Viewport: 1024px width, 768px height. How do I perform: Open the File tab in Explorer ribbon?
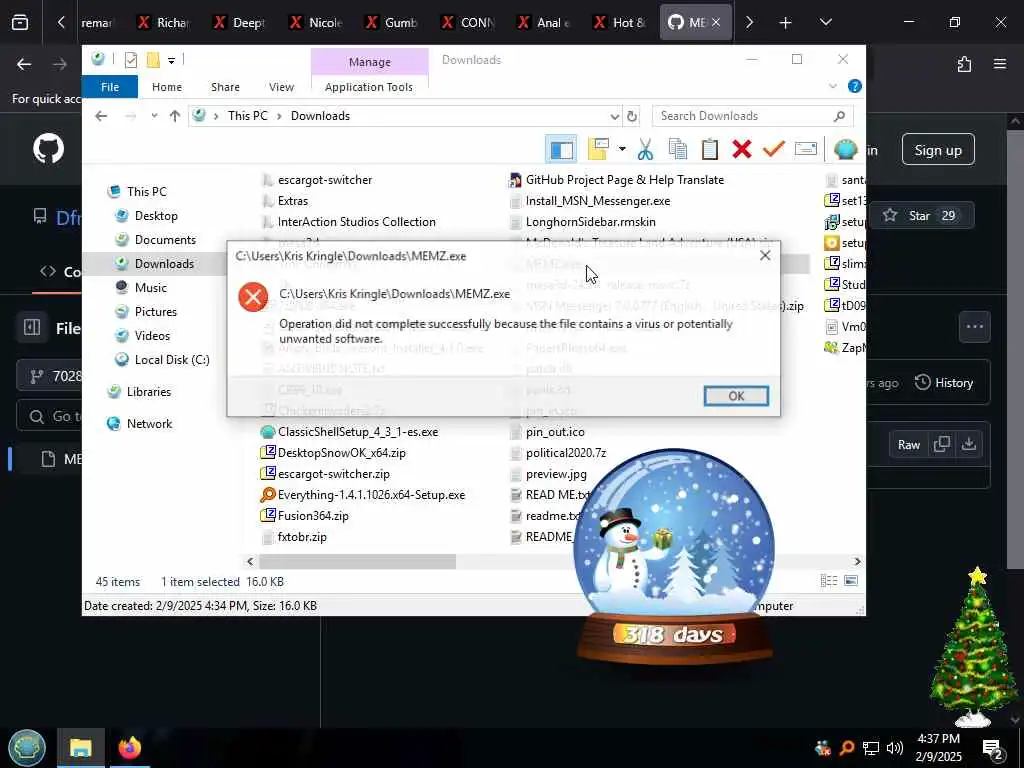pos(110,87)
